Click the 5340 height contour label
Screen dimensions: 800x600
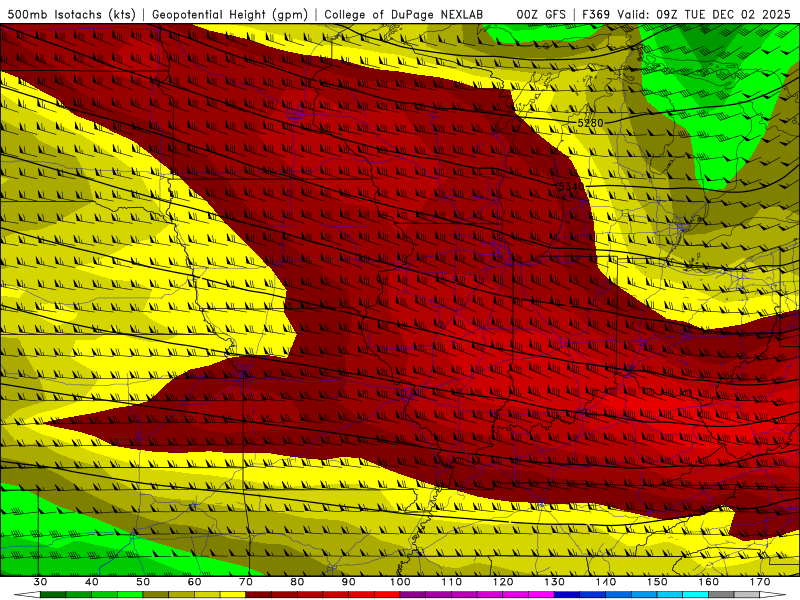pyautogui.click(x=571, y=187)
